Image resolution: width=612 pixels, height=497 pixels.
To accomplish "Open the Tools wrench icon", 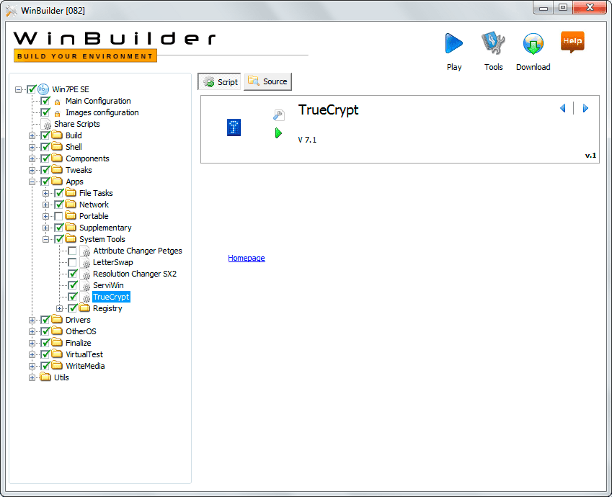I will click(x=493, y=43).
